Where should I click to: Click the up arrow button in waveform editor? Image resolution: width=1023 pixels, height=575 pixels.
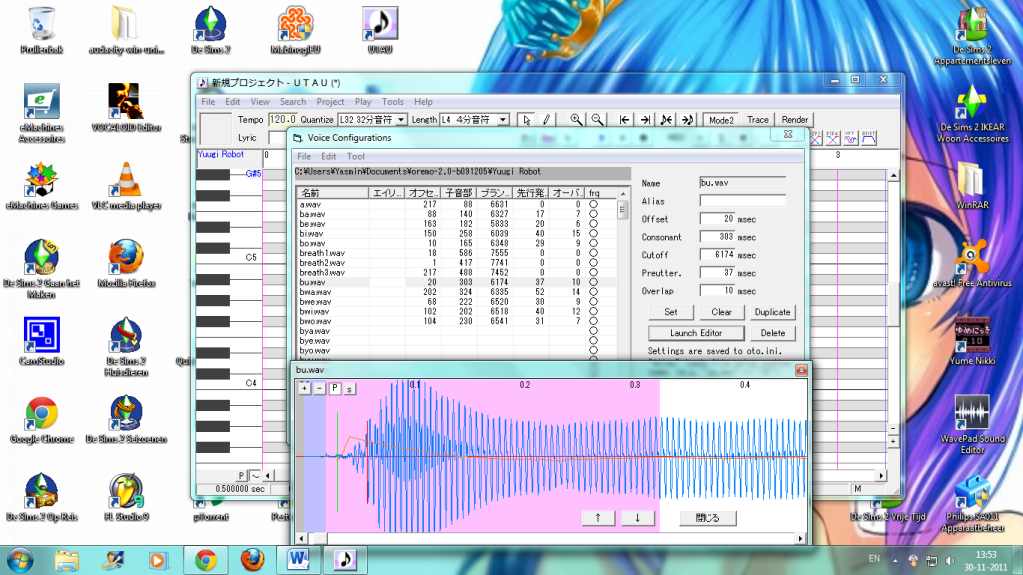point(598,518)
